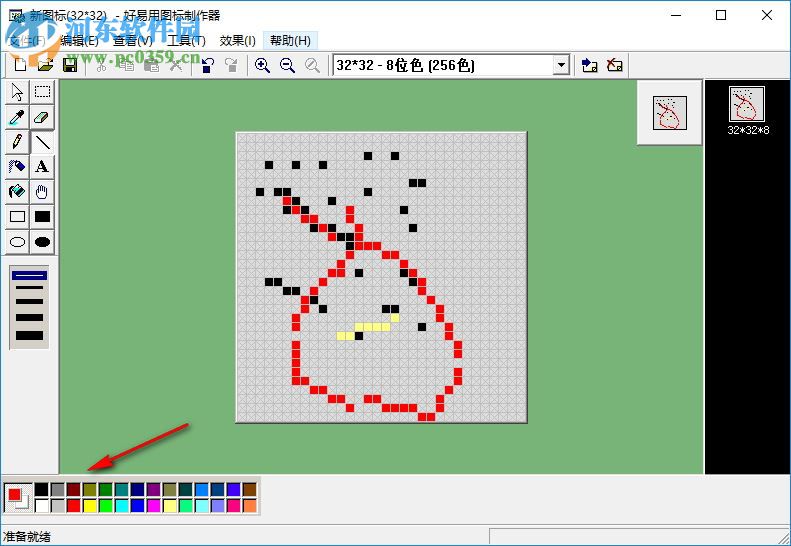Open the 工具(T) menu
791x546 pixels.
click(x=186, y=41)
